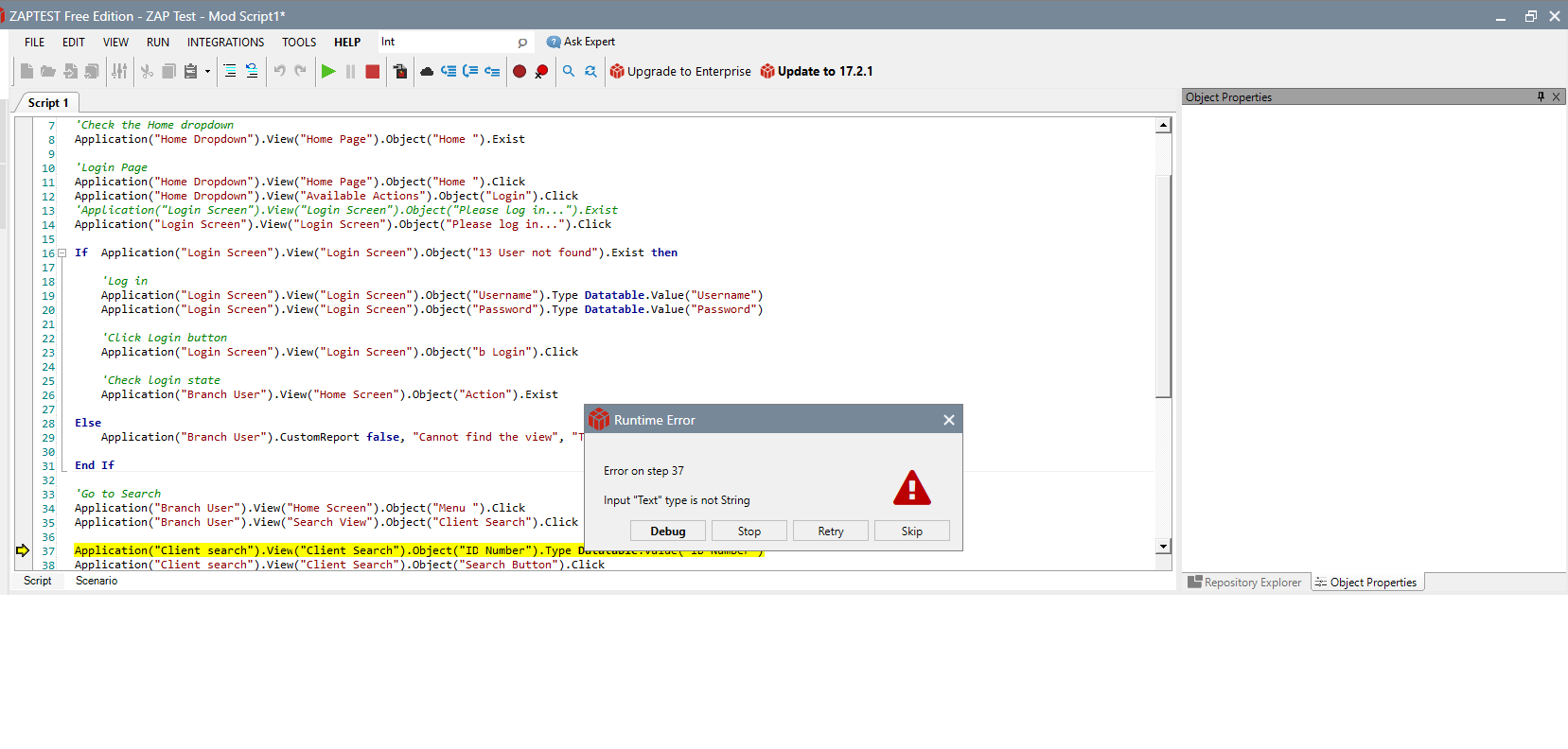Click Skip in Runtime Error dialog
1568x749 pixels.
click(912, 531)
